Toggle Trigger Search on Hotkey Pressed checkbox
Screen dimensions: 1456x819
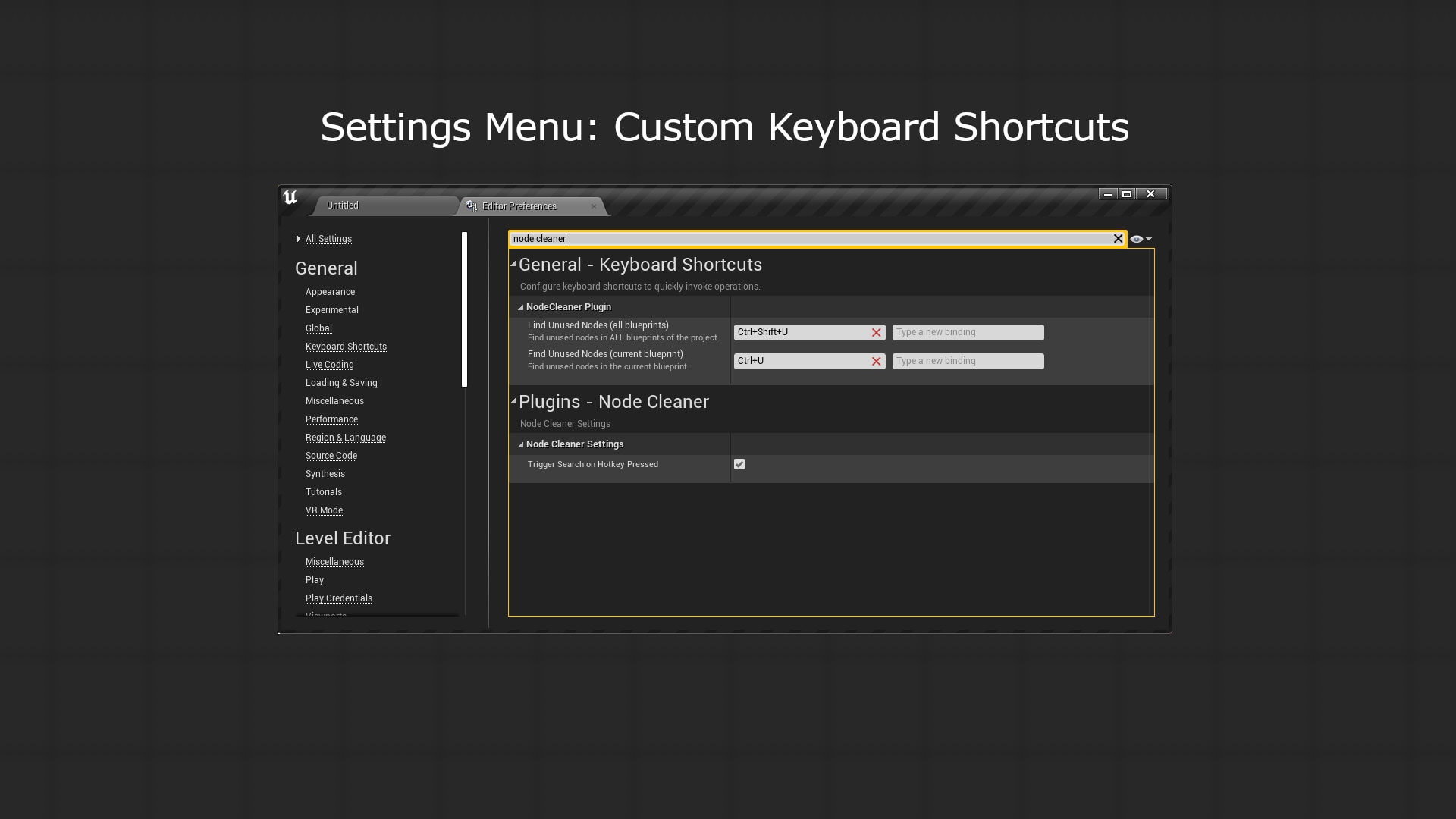(739, 464)
